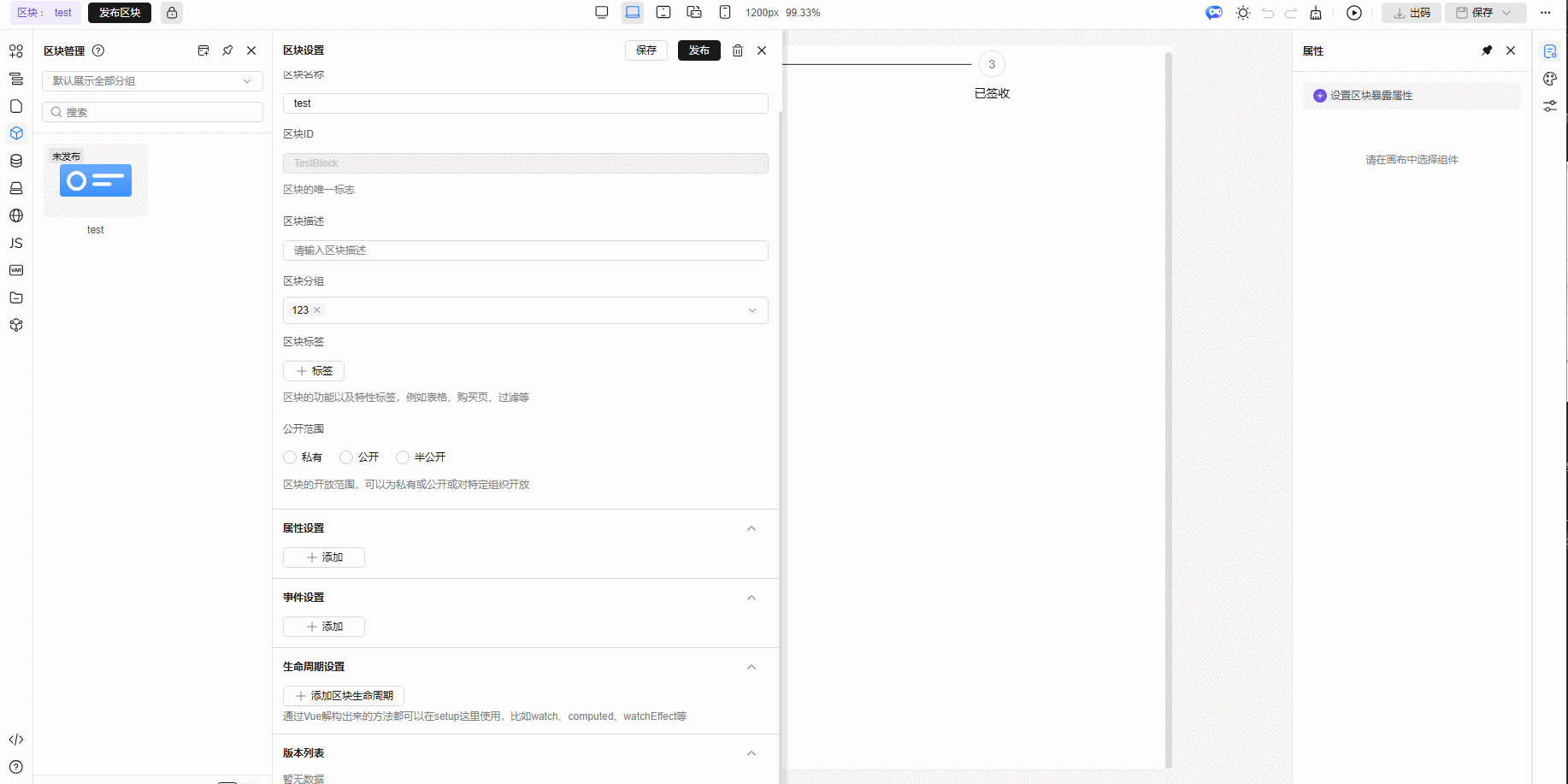Click 设置区块暴露属性 in the properties panel
The image size is (1568, 784).
pos(1371,96)
